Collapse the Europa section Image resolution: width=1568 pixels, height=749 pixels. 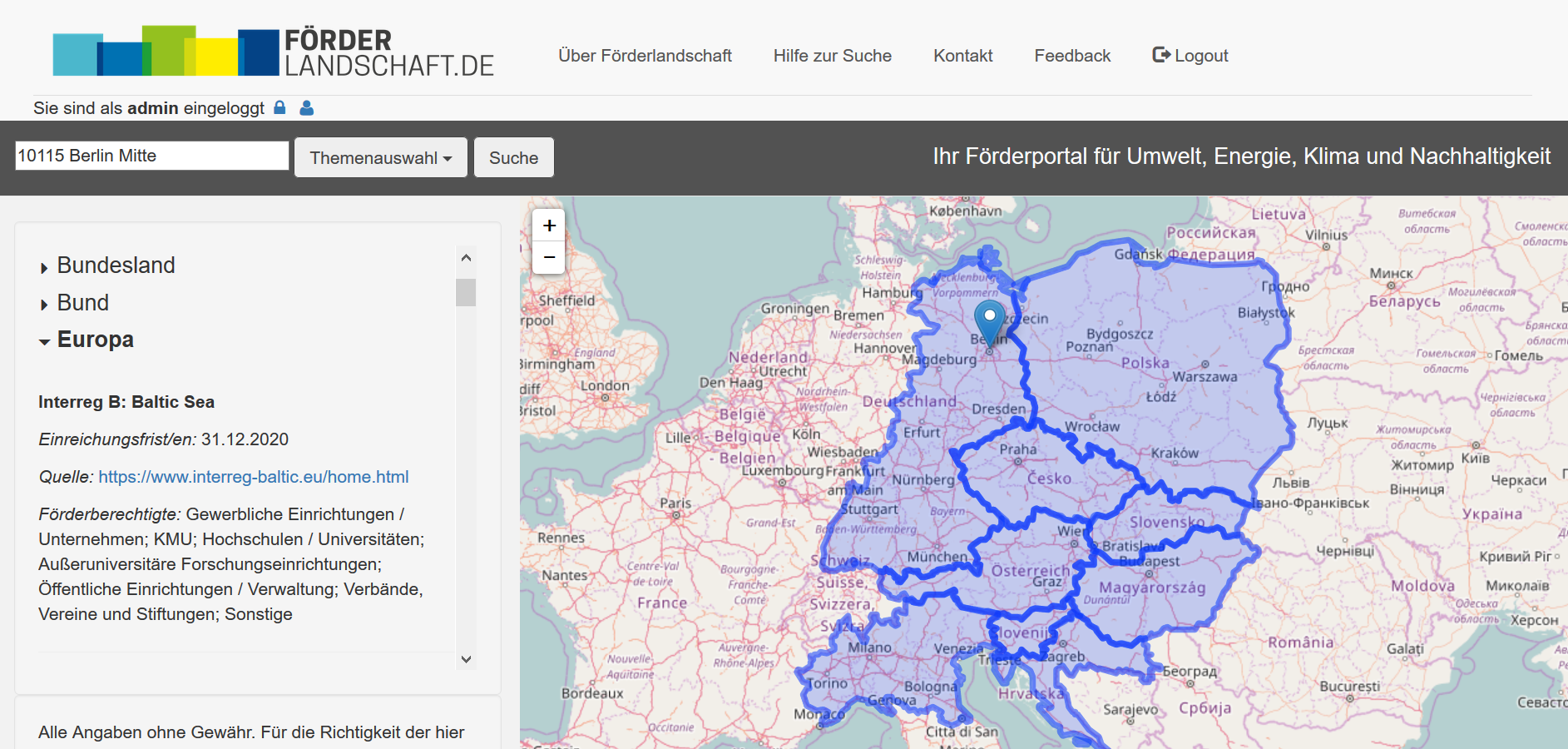(95, 339)
